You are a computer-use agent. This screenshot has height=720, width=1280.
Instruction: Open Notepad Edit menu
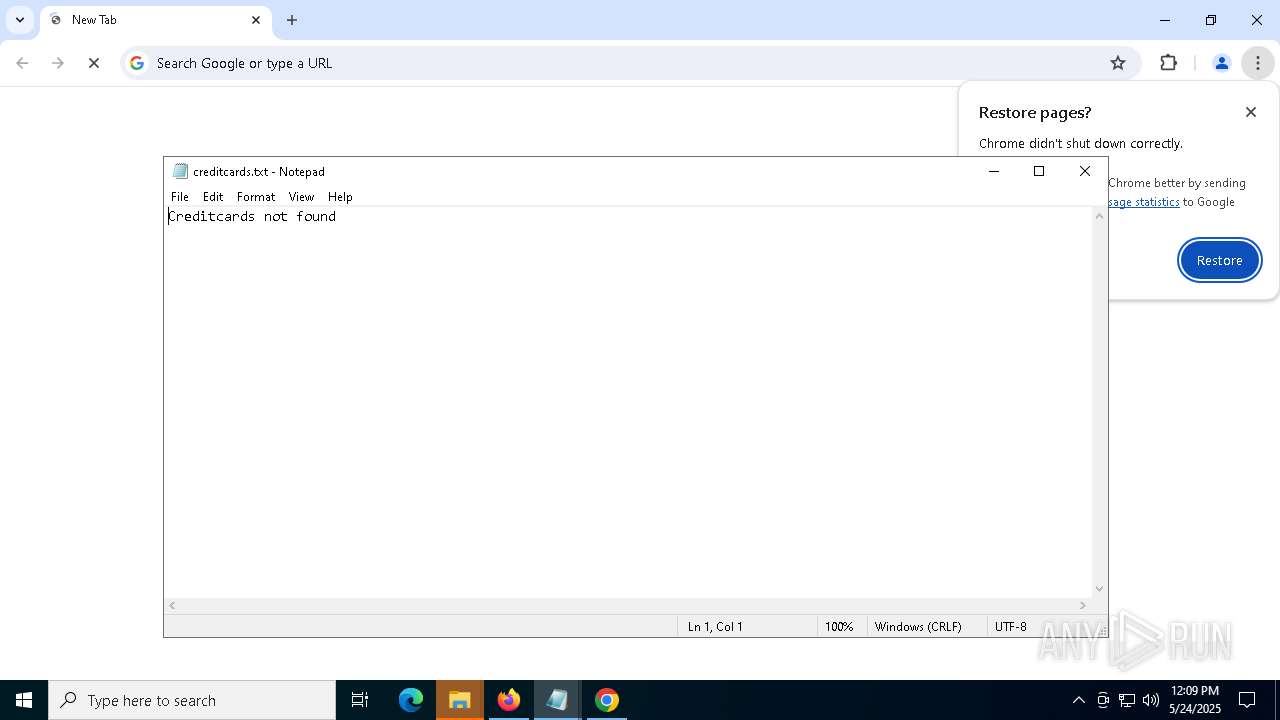[x=213, y=197]
